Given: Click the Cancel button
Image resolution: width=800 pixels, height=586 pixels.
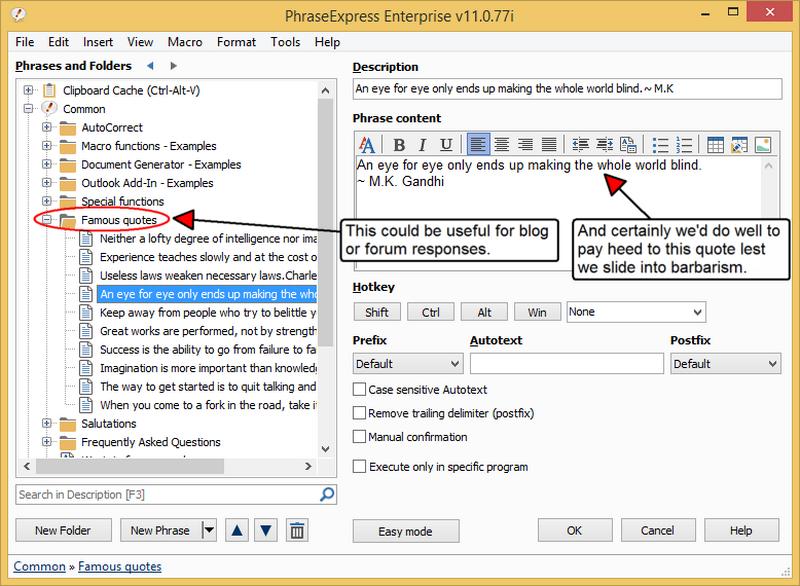Looking at the screenshot, I should pos(658,530).
